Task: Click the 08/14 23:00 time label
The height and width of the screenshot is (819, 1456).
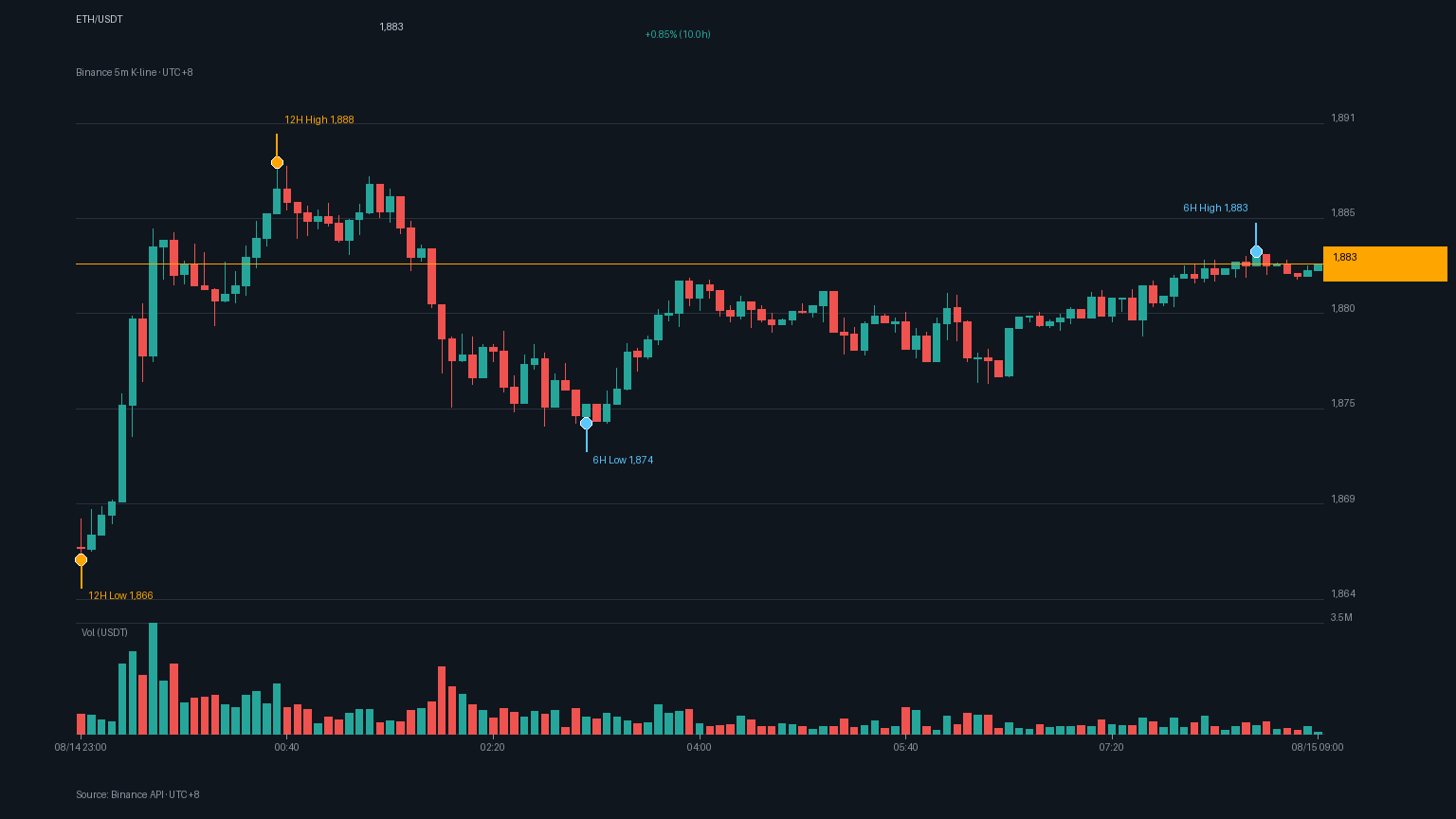Action: (x=81, y=747)
